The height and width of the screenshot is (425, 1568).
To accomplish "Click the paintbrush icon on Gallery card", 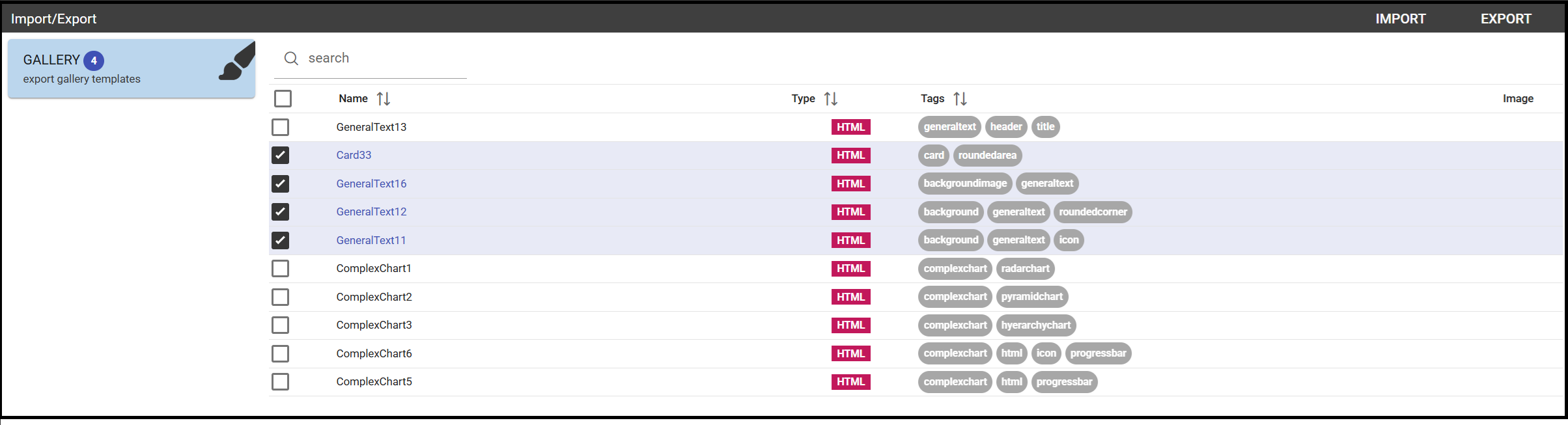I will tap(236, 61).
